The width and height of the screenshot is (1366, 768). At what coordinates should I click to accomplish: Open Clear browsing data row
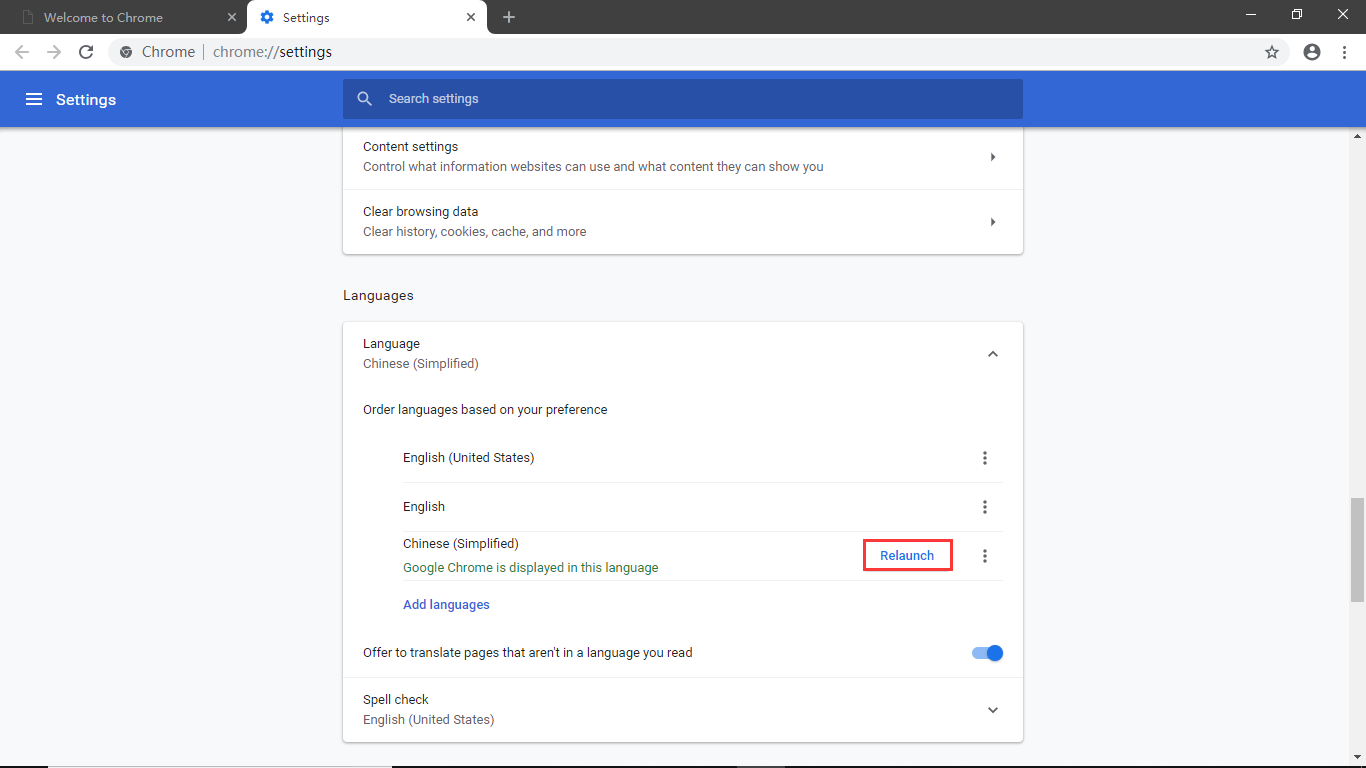(x=682, y=222)
